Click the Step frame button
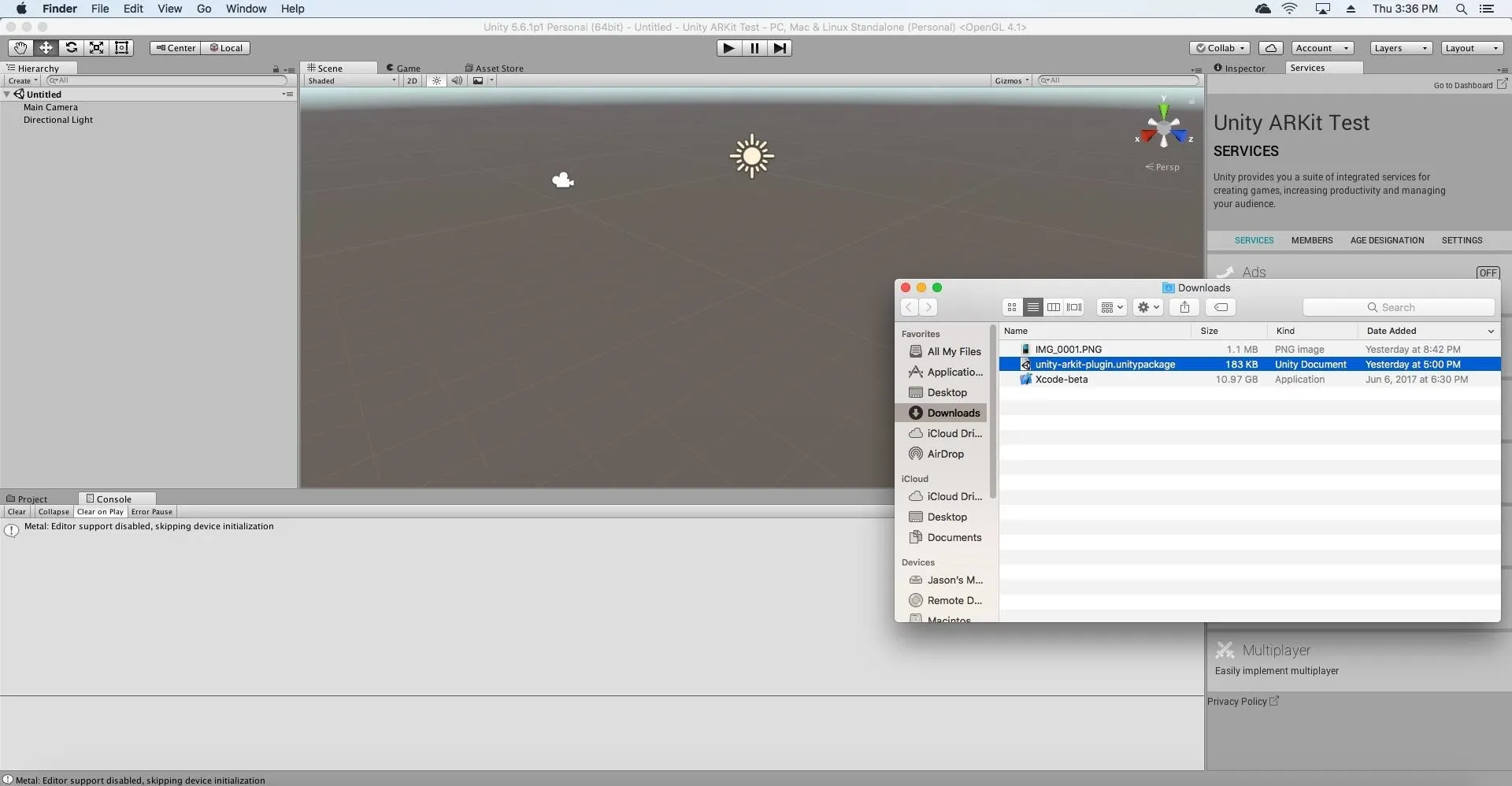 click(780, 48)
